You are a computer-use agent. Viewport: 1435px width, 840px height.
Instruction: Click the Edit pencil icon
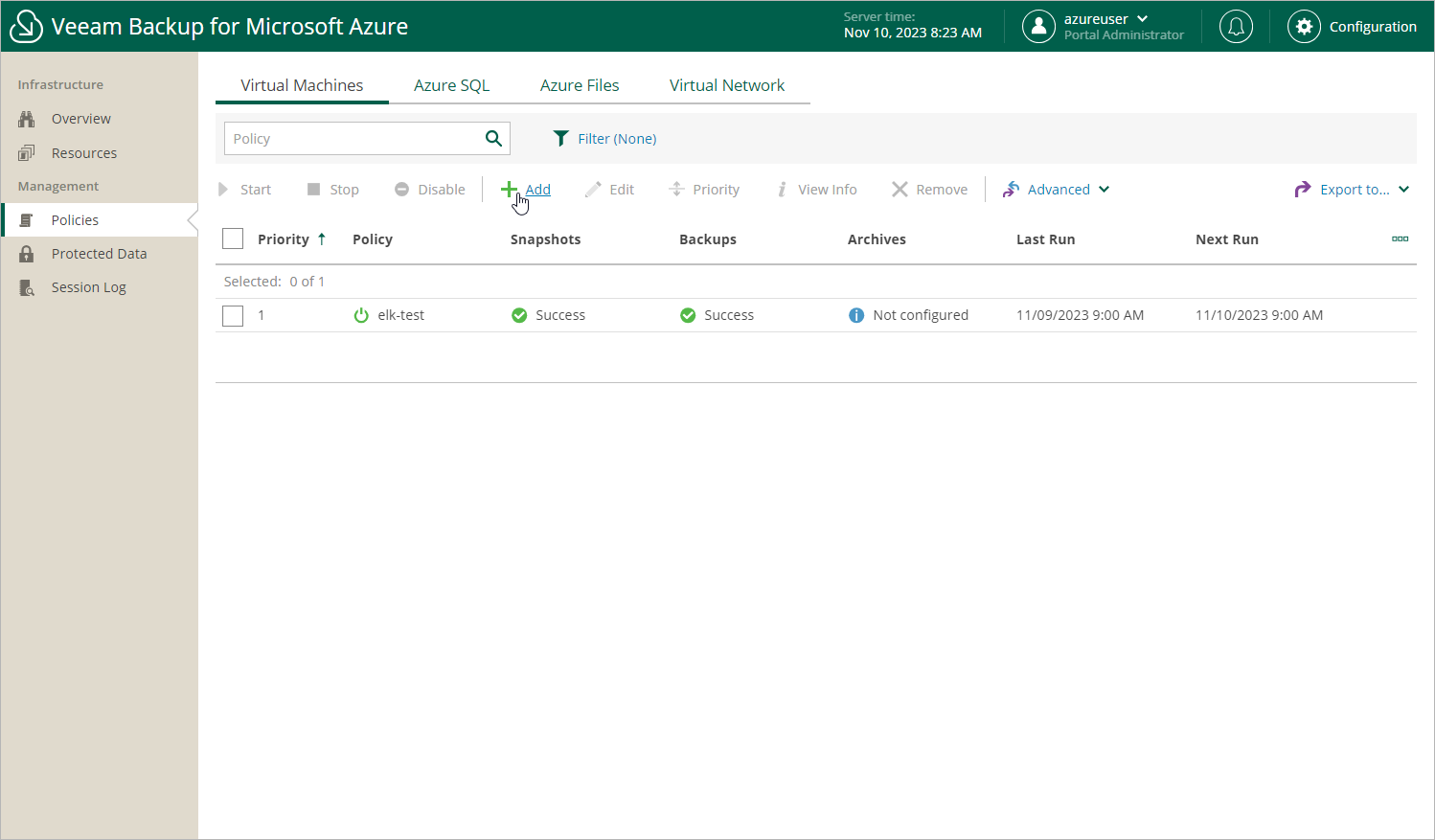pyautogui.click(x=593, y=190)
